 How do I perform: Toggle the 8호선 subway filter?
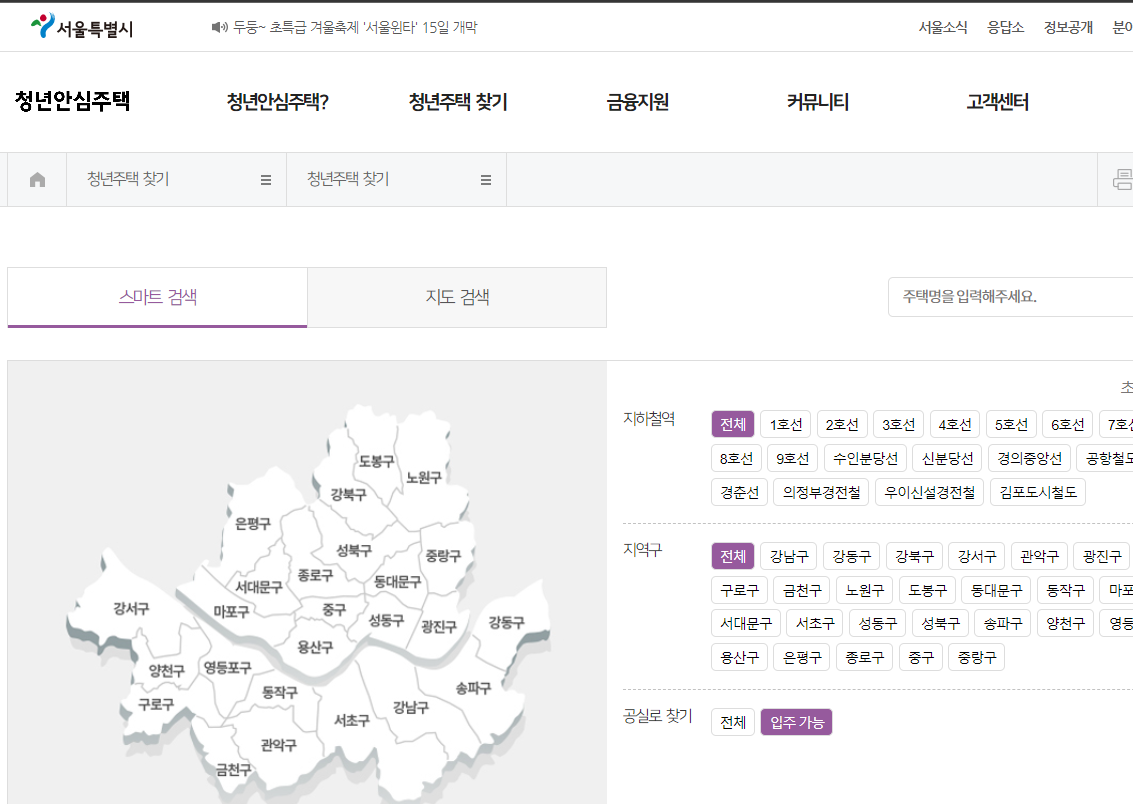click(x=736, y=458)
